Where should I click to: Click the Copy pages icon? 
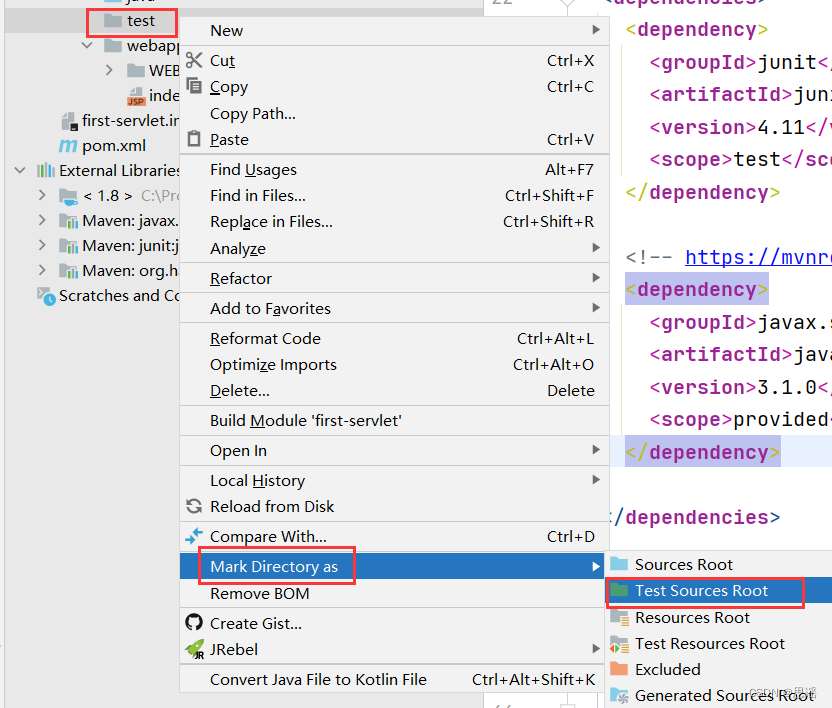pos(194,85)
